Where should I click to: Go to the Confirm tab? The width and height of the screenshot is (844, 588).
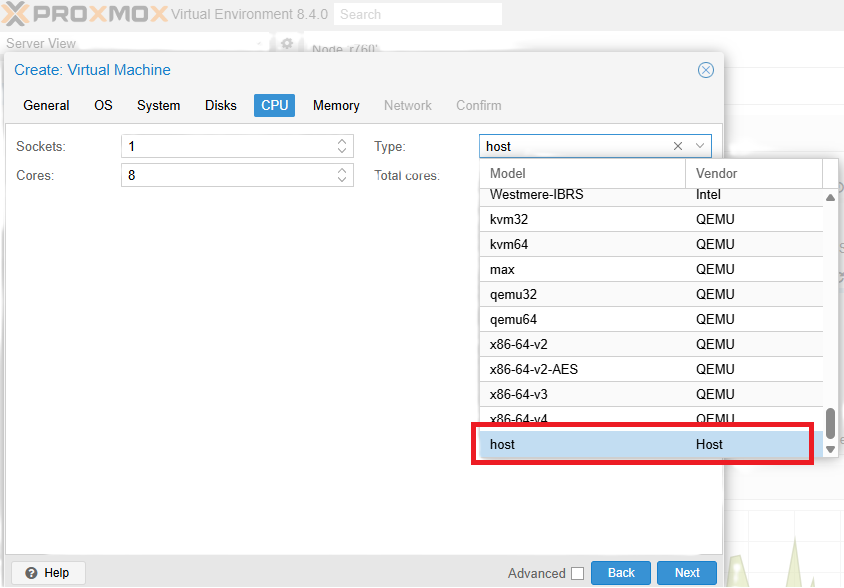pyautogui.click(x=479, y=106)
